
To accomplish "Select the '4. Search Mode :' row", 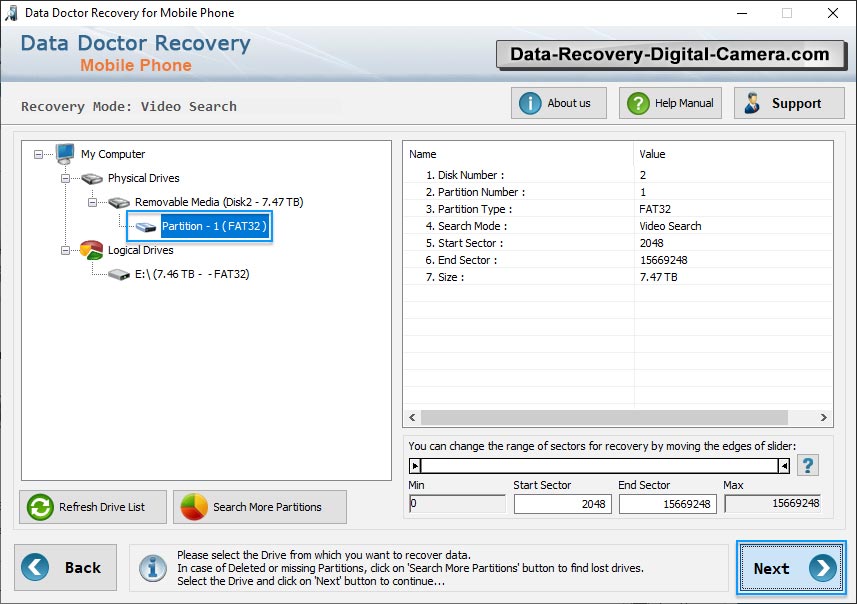I will [x=618, y=226].
